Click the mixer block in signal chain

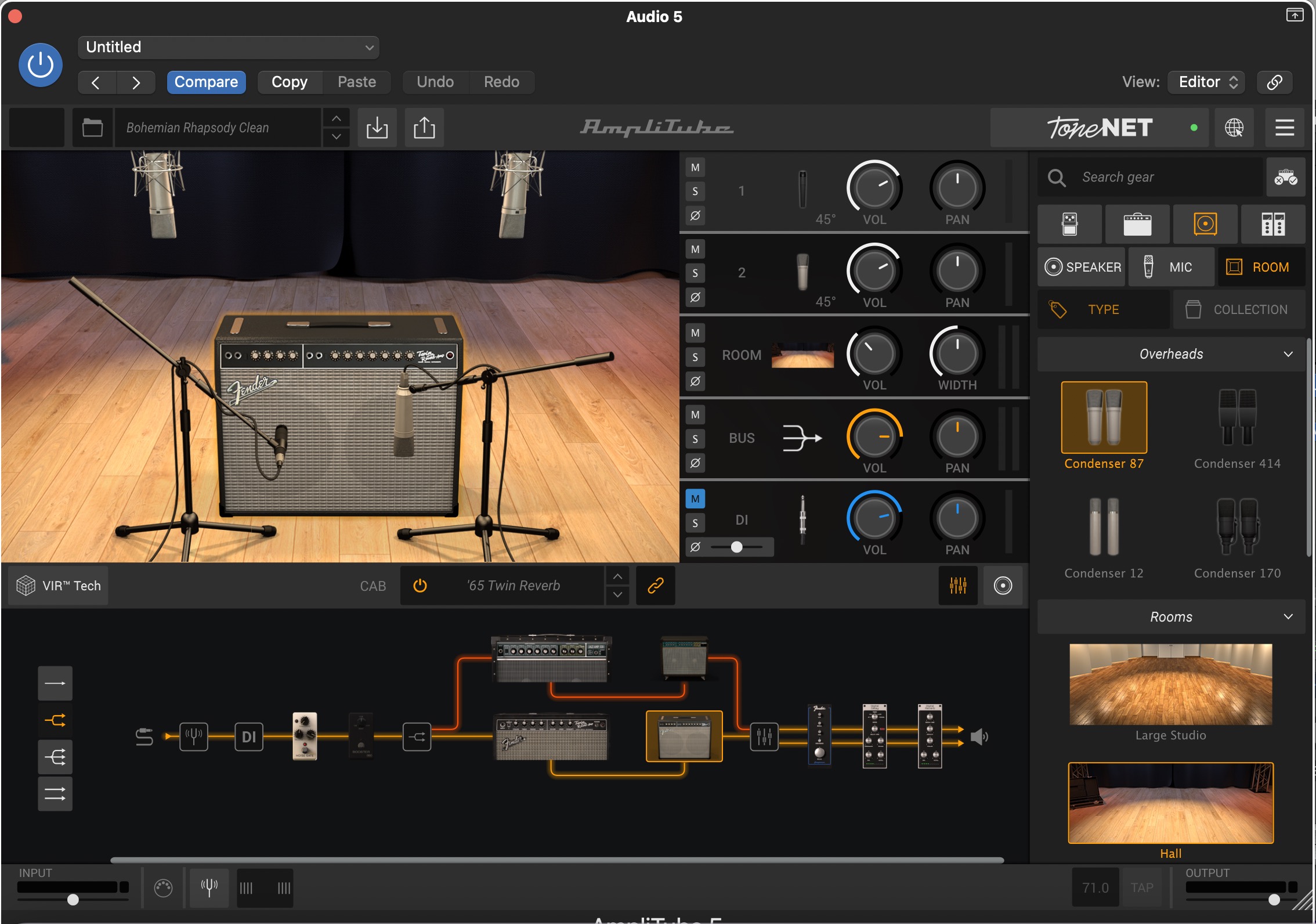[764, 737]
